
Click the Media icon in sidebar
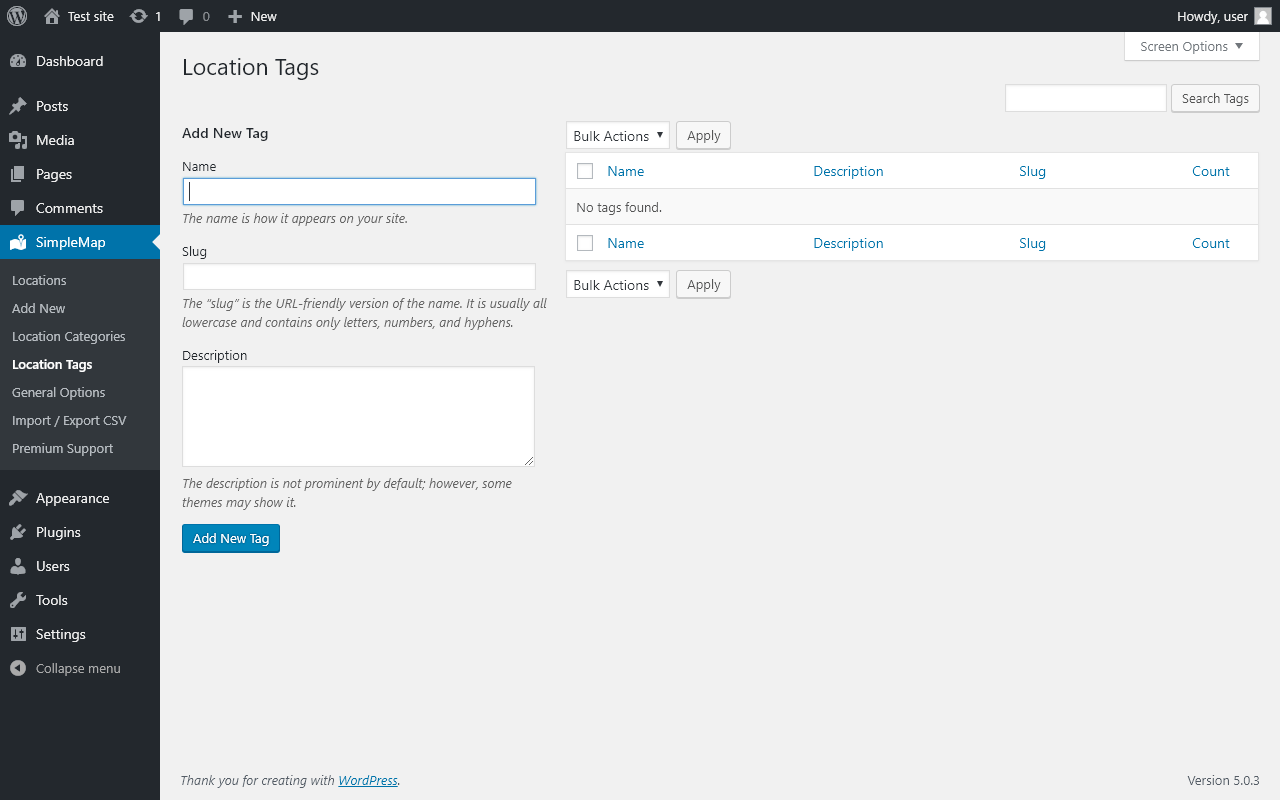coord(18,140)
